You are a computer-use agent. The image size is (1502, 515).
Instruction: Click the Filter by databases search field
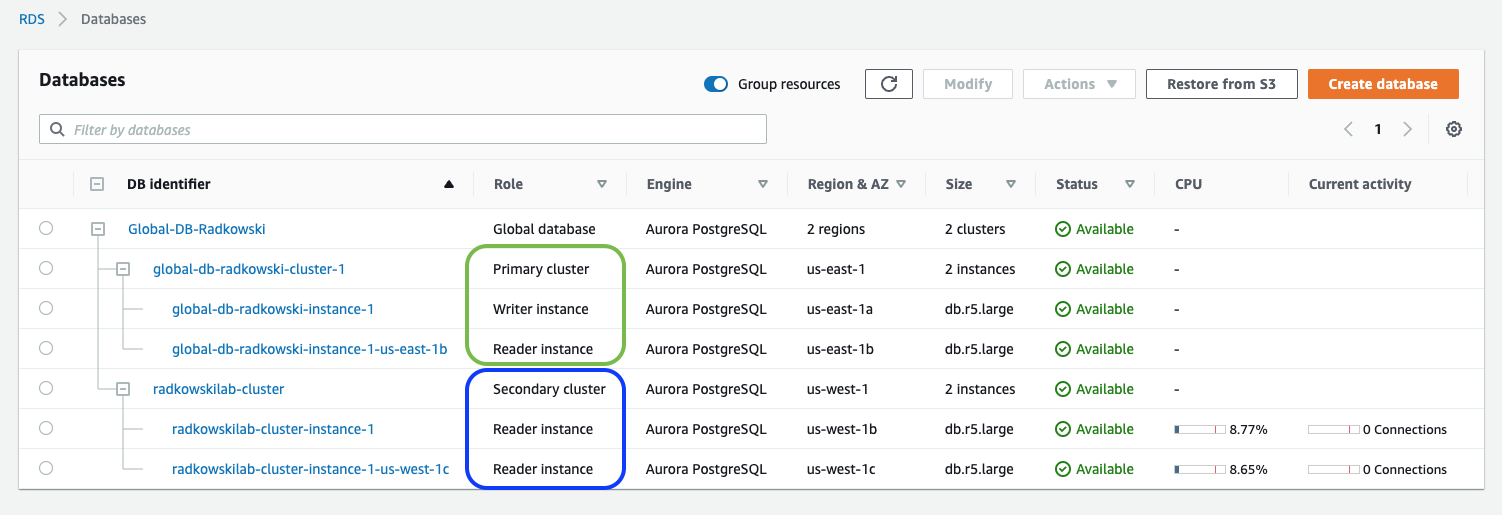403,129
